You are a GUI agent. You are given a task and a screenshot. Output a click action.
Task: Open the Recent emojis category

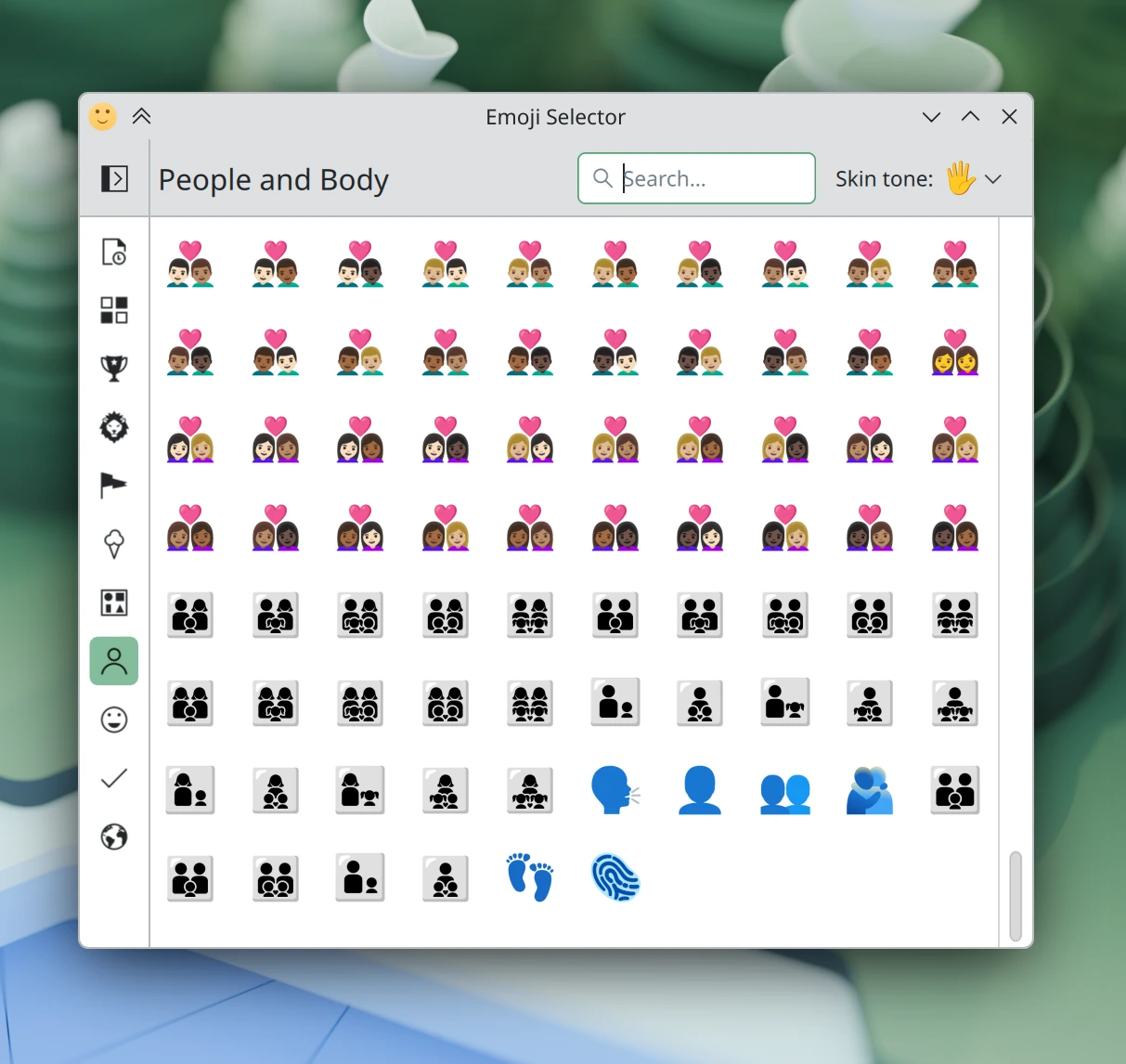point(113,252)
